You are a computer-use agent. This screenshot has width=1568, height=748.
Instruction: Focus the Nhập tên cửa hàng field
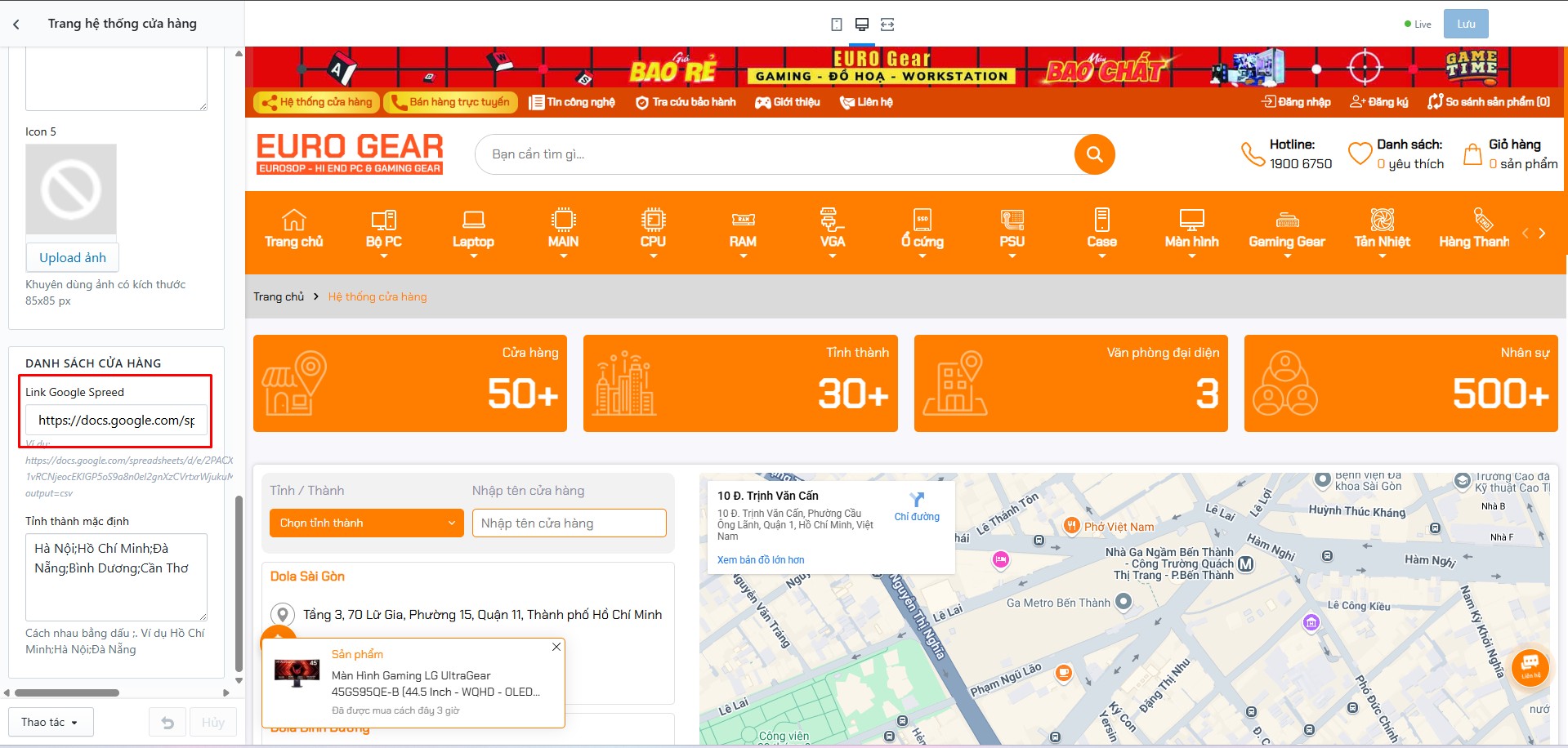570,523
